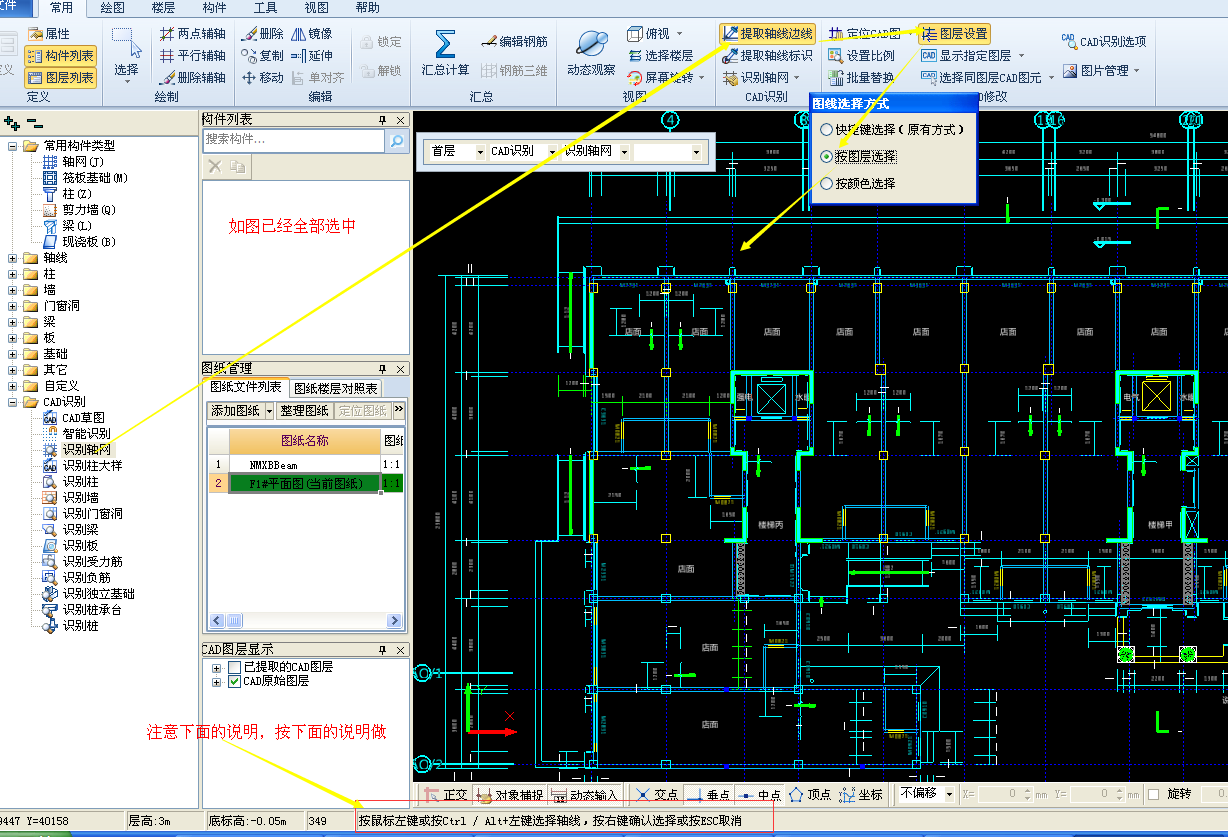This screenshot has width=1228, height=837.
Task: Click the 镜像 mirror tool
Action: coord(311,34)
